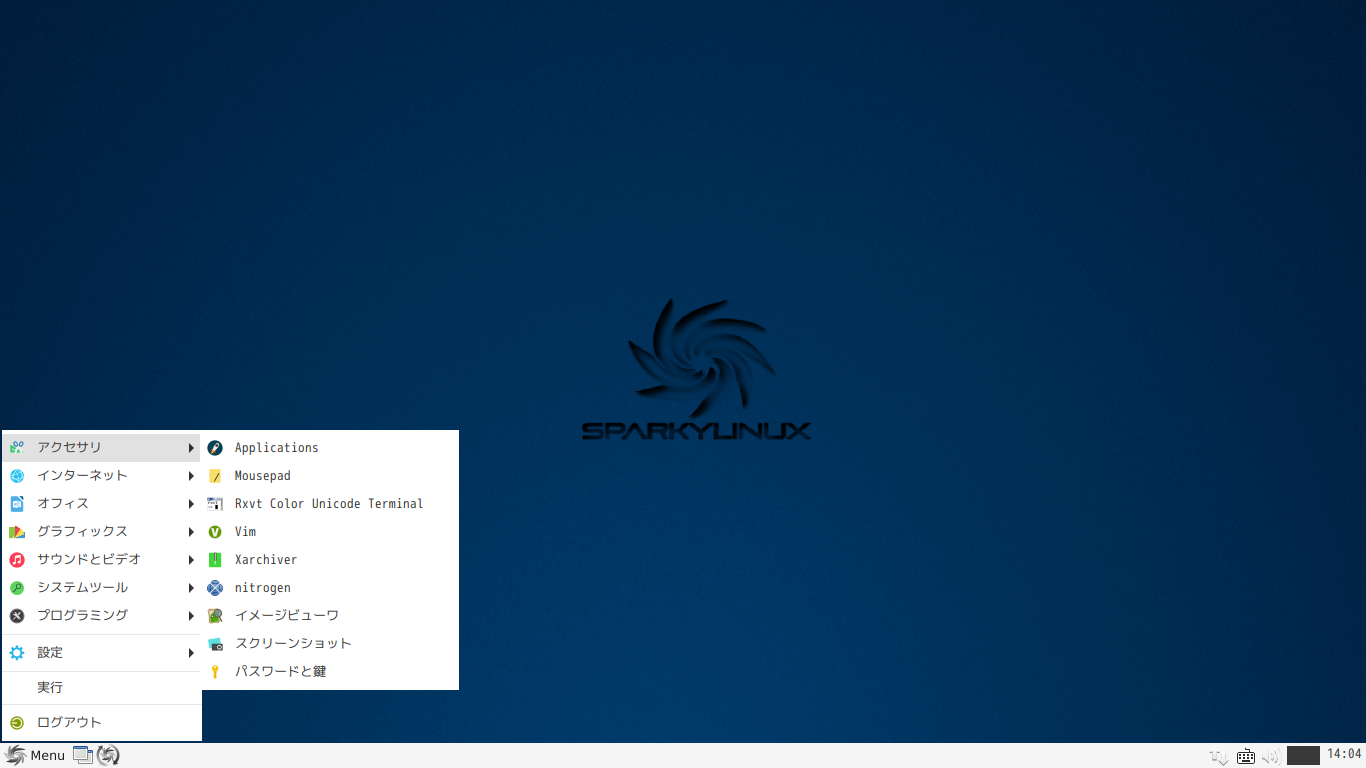Screen dimensions: 1366x768
Task: Select the アクセサリ category label
Action: pos(70,447)
